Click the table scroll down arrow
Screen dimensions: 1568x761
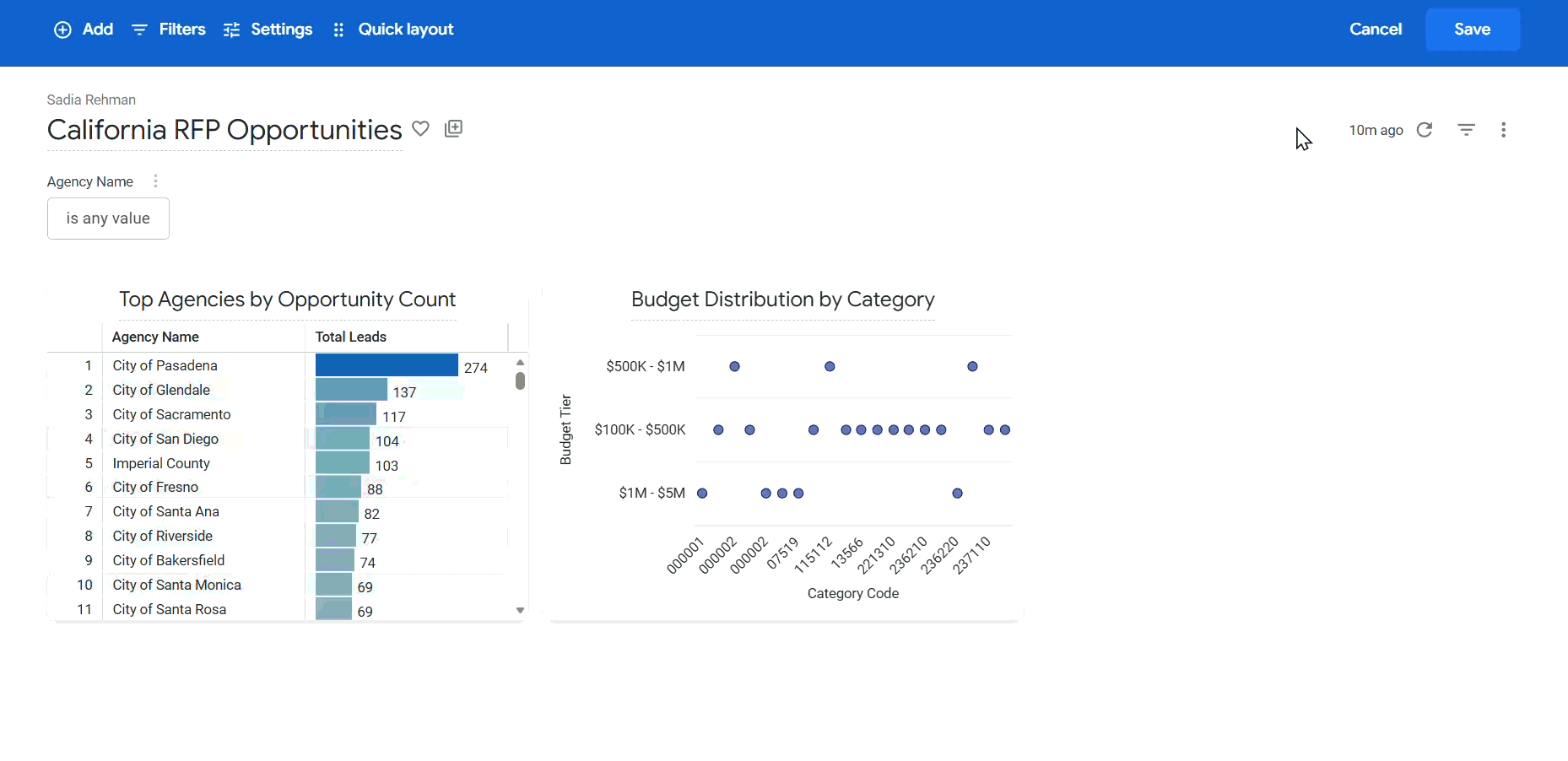[521, 610]
